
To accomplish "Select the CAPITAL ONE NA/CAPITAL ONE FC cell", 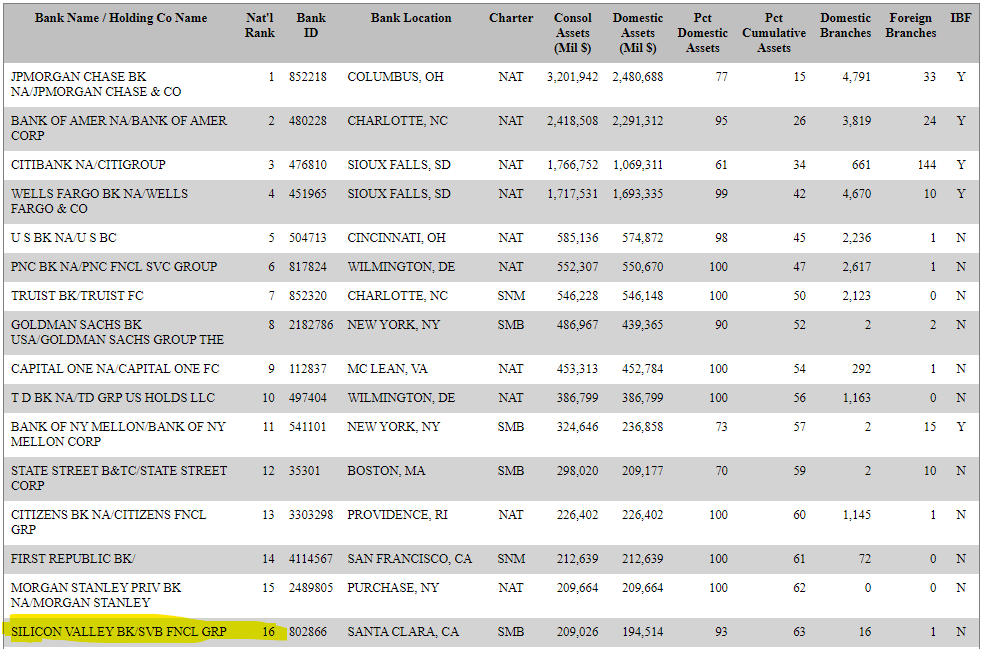I will click(115, 369).
